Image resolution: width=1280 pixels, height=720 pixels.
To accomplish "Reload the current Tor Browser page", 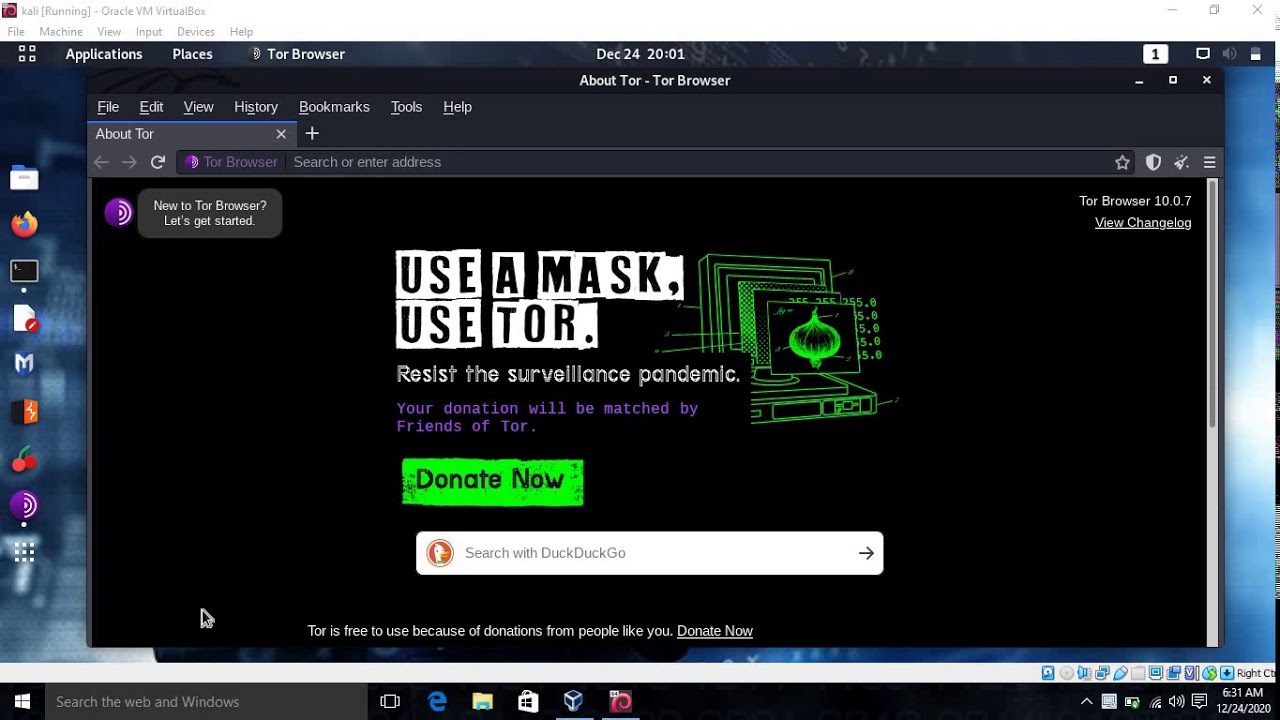I will [x=158, y=162].
